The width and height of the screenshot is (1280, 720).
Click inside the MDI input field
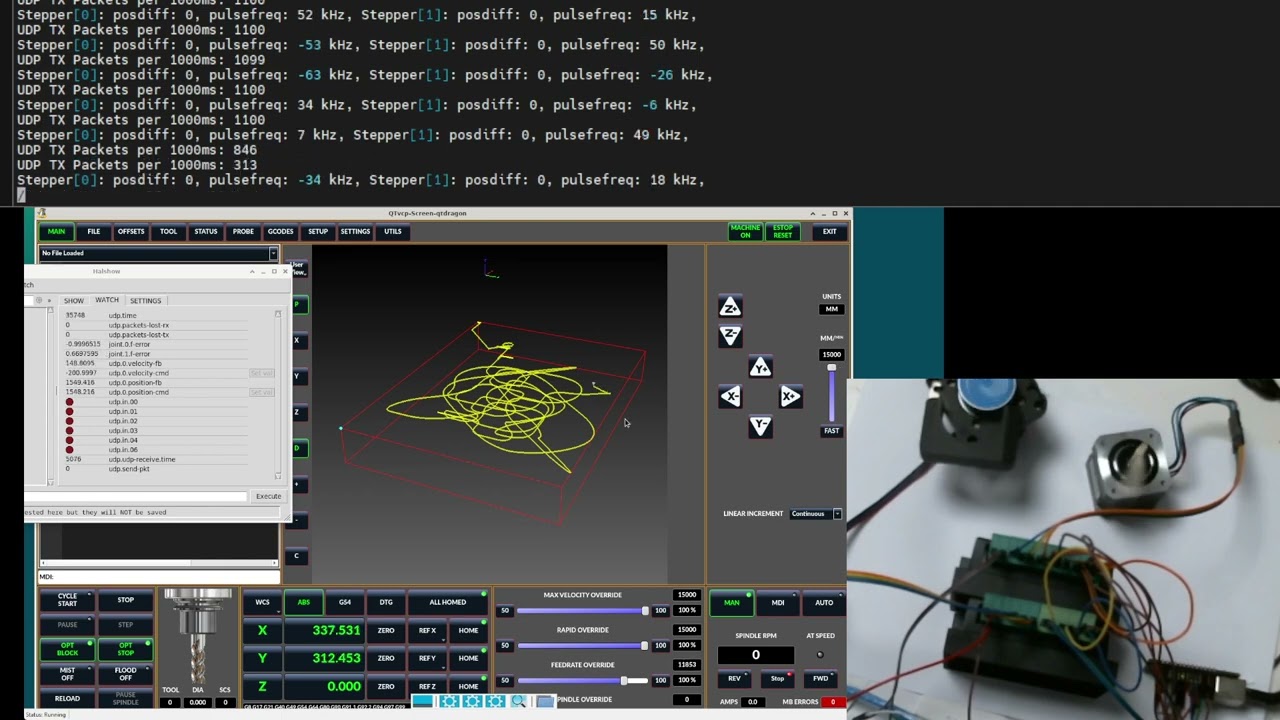click(160, 577)
